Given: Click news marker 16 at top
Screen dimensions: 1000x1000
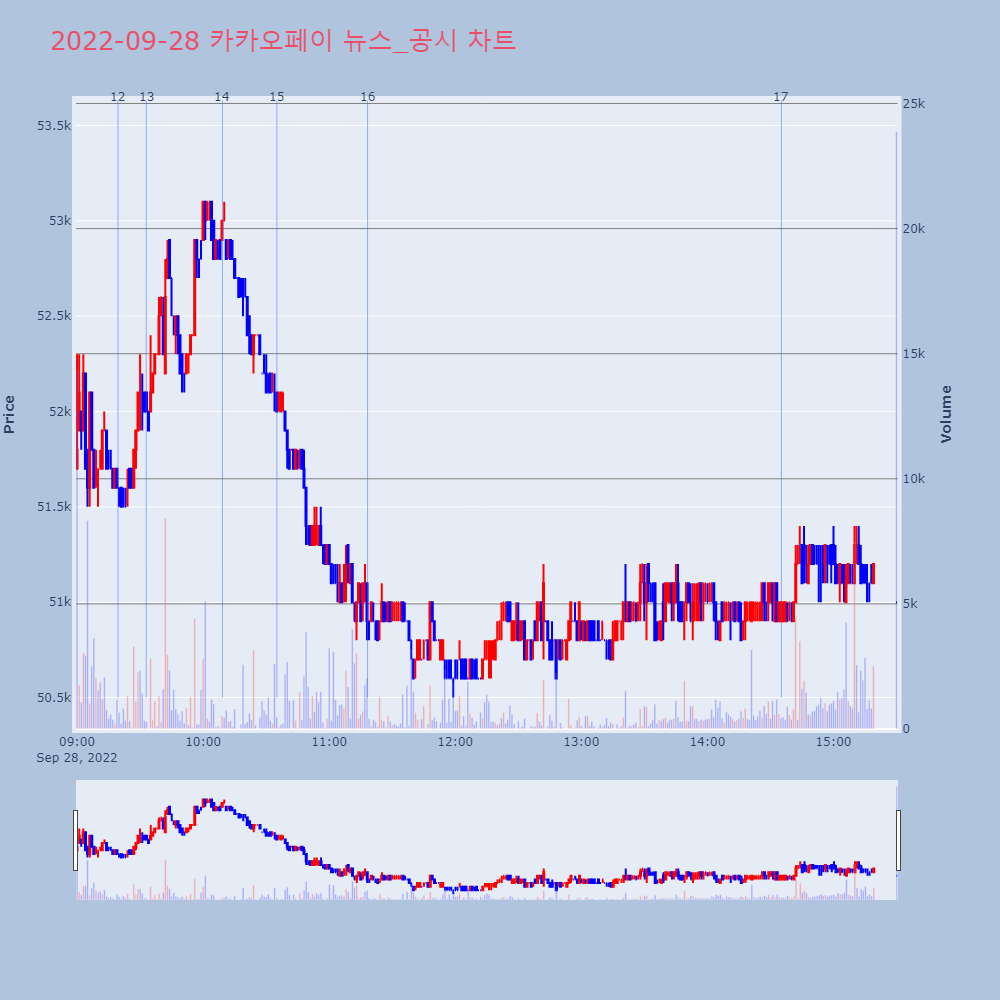Looking at the screenshot, I should pyautogui.click(x=368, y=97).
